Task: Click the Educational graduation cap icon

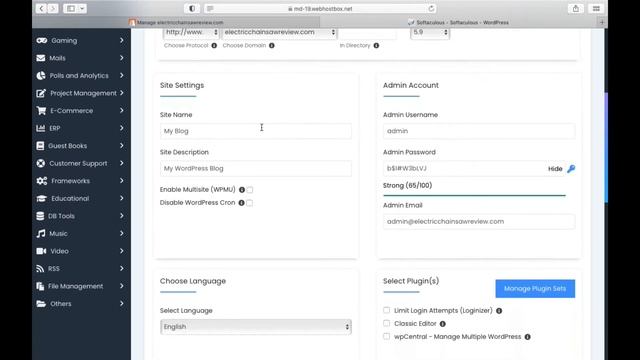Action: pos(41,198)
